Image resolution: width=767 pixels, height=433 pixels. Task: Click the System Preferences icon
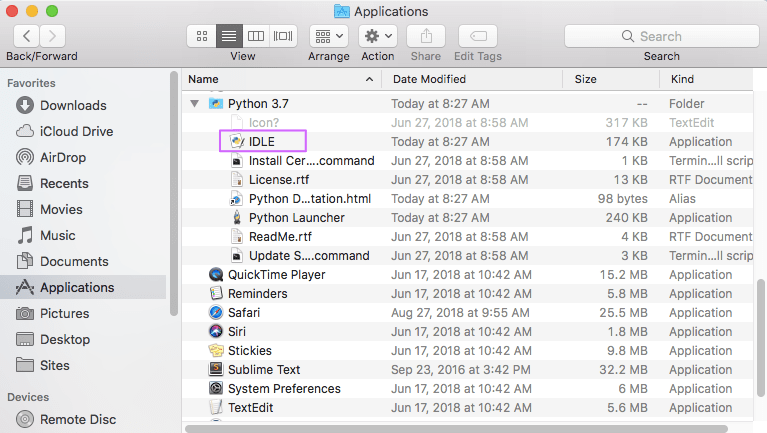coord(216,389)
